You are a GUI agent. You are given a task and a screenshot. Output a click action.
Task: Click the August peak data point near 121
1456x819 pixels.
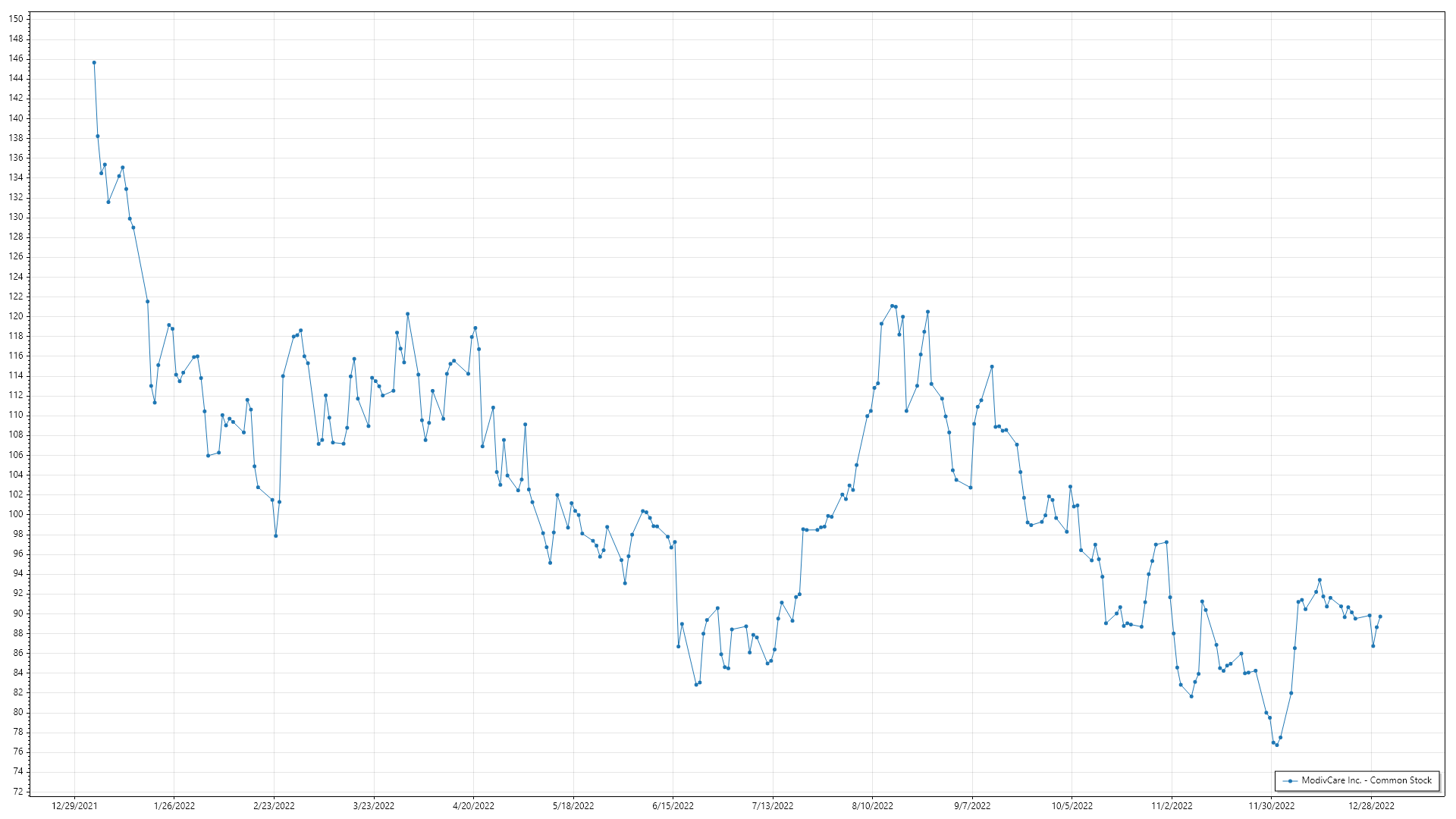click(892, 306)
